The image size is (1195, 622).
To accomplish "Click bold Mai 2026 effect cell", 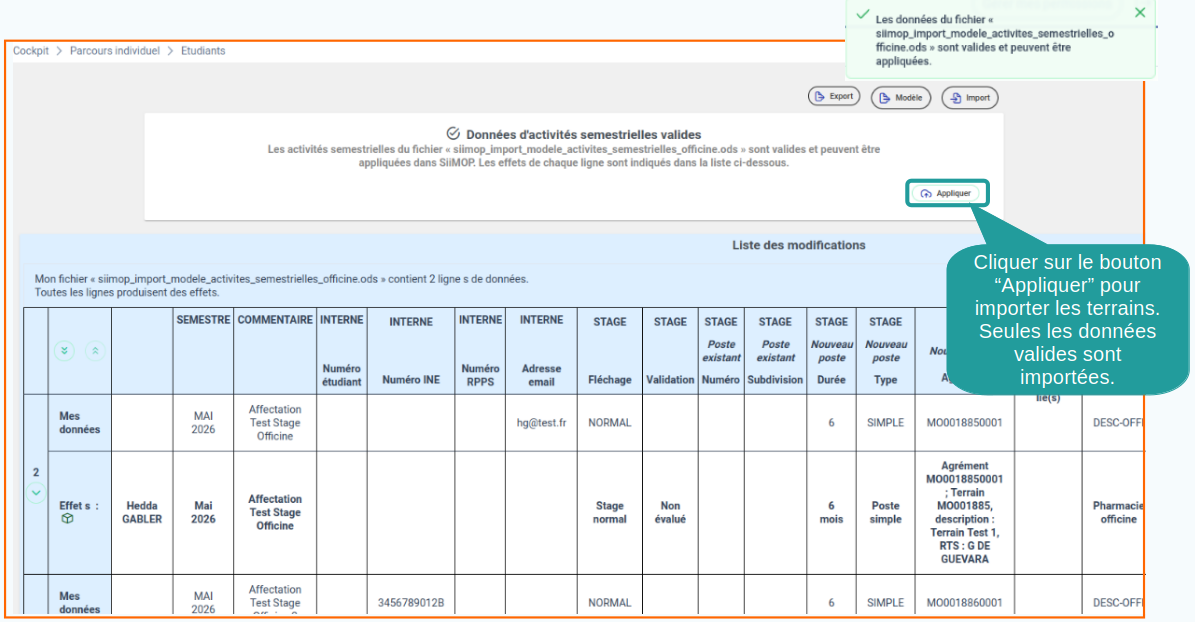I will point(203,512).
